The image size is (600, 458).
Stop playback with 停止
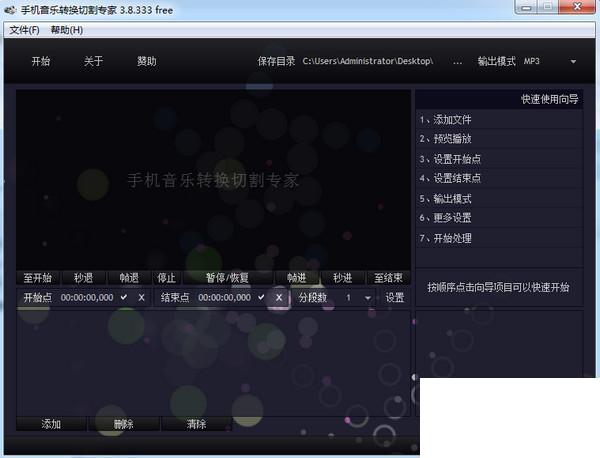tap(166, 278)
